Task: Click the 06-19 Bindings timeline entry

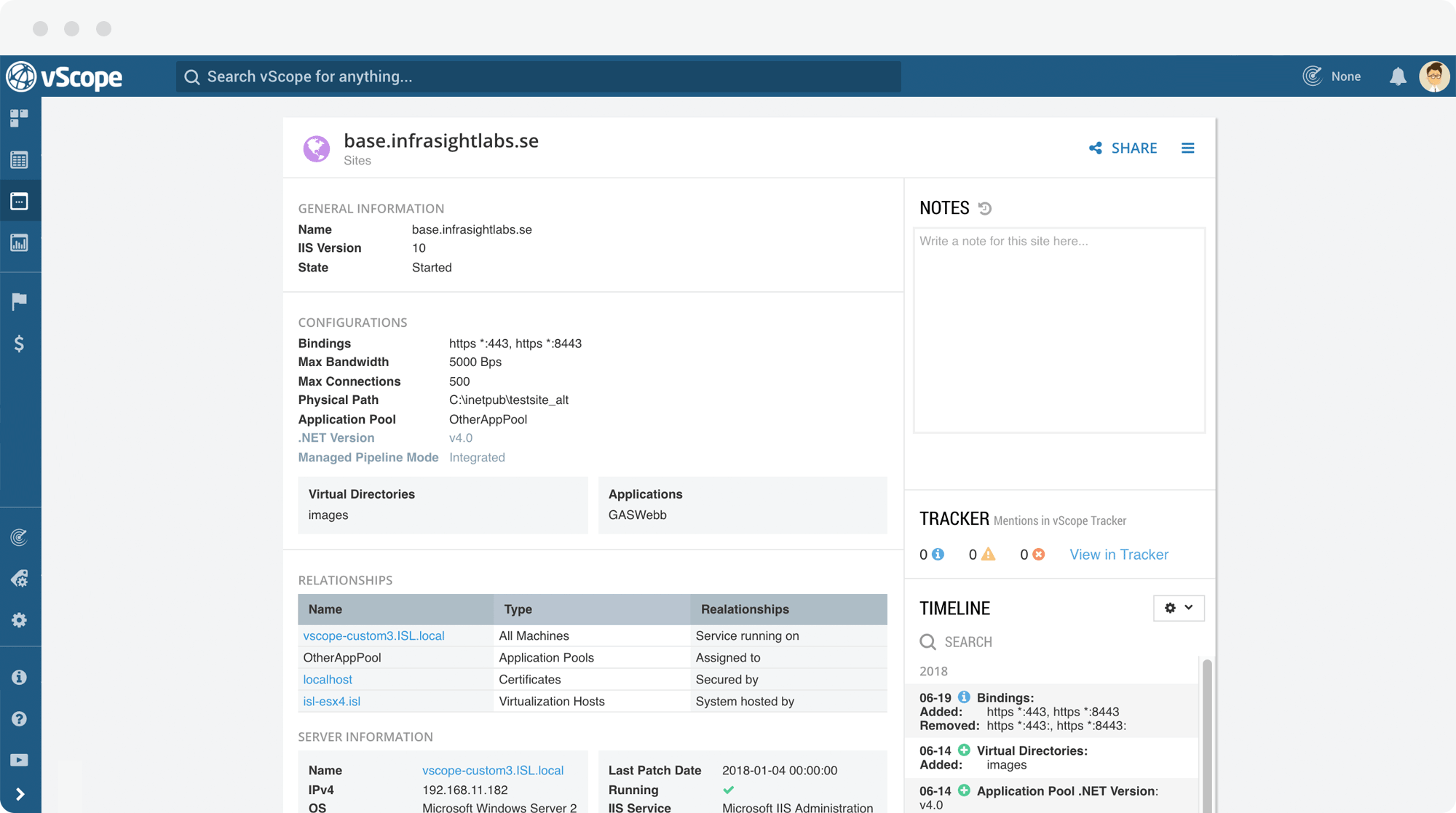Action: 1051,711
